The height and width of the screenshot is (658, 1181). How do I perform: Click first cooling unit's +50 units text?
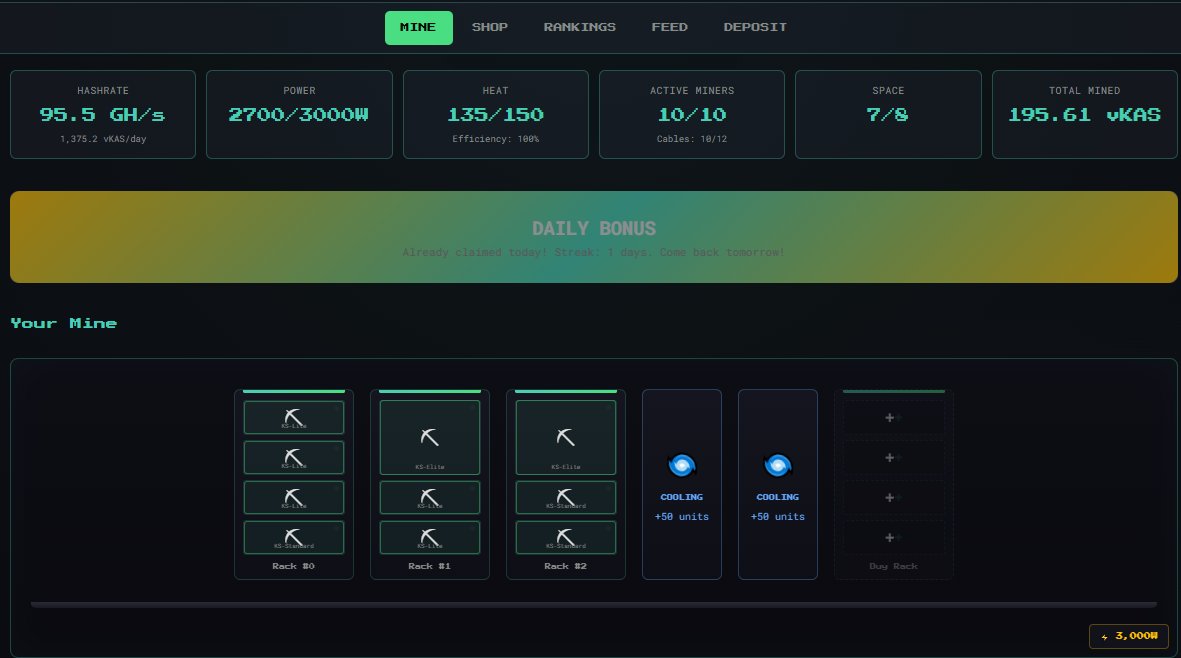[682, 516]
